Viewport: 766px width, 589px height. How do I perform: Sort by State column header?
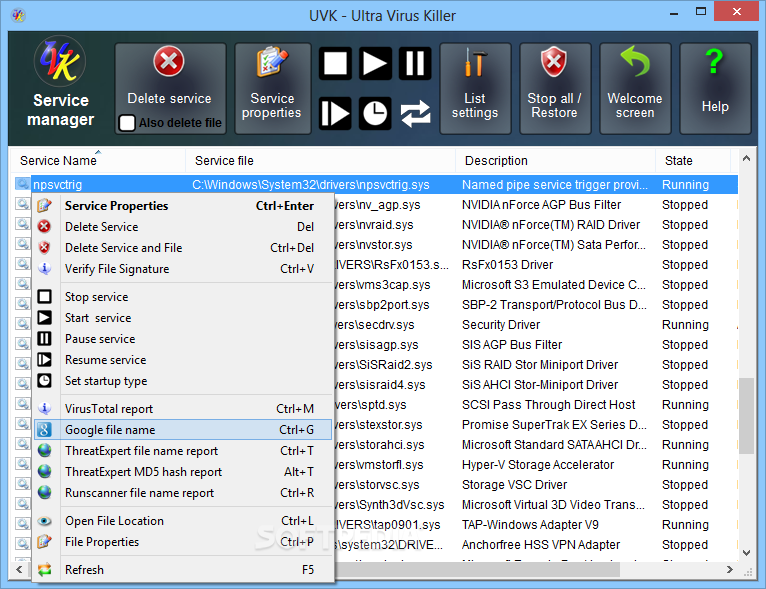[693, 160]
